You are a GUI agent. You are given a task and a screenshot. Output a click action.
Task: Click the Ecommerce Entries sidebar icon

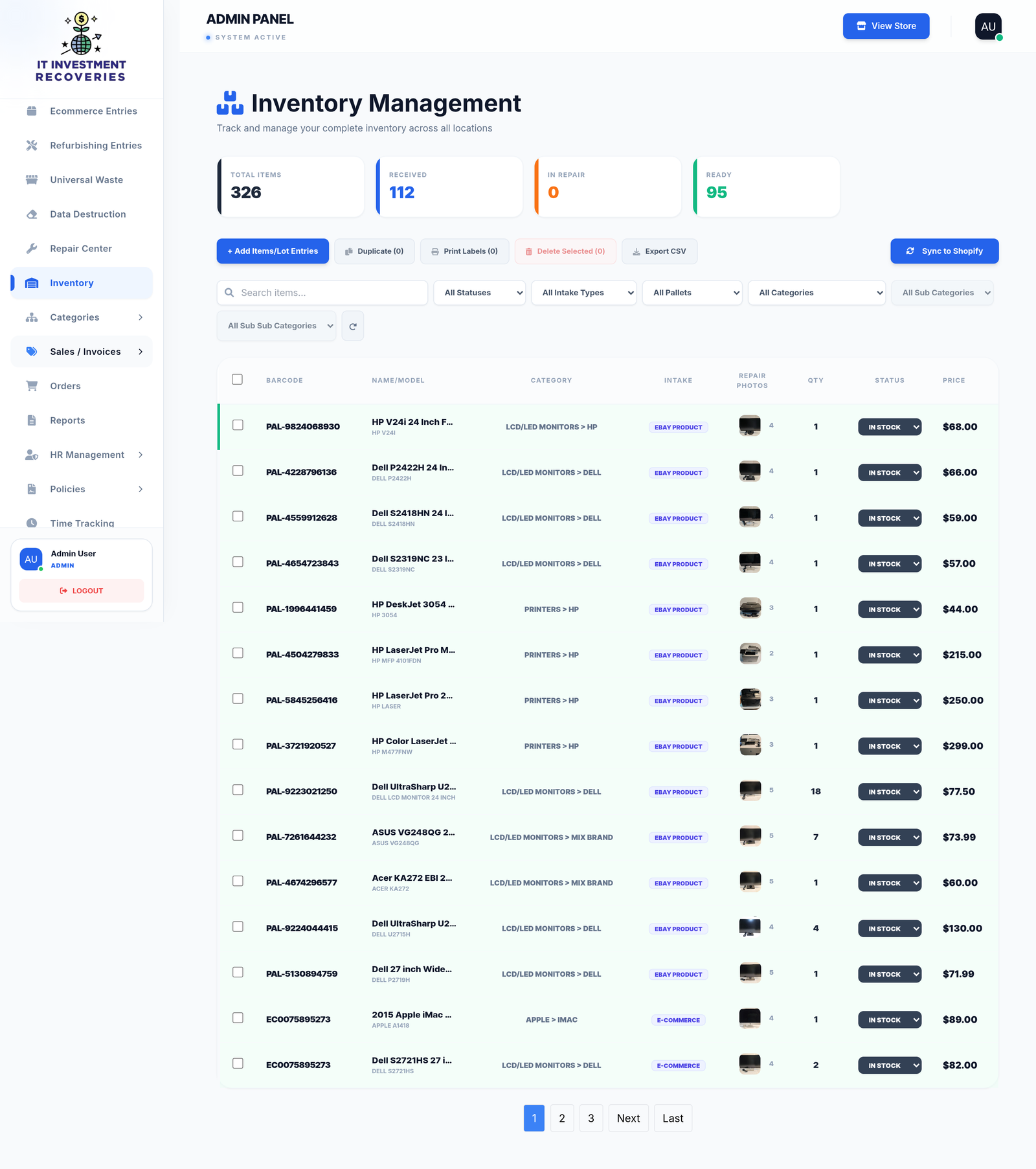coord(32,111)
